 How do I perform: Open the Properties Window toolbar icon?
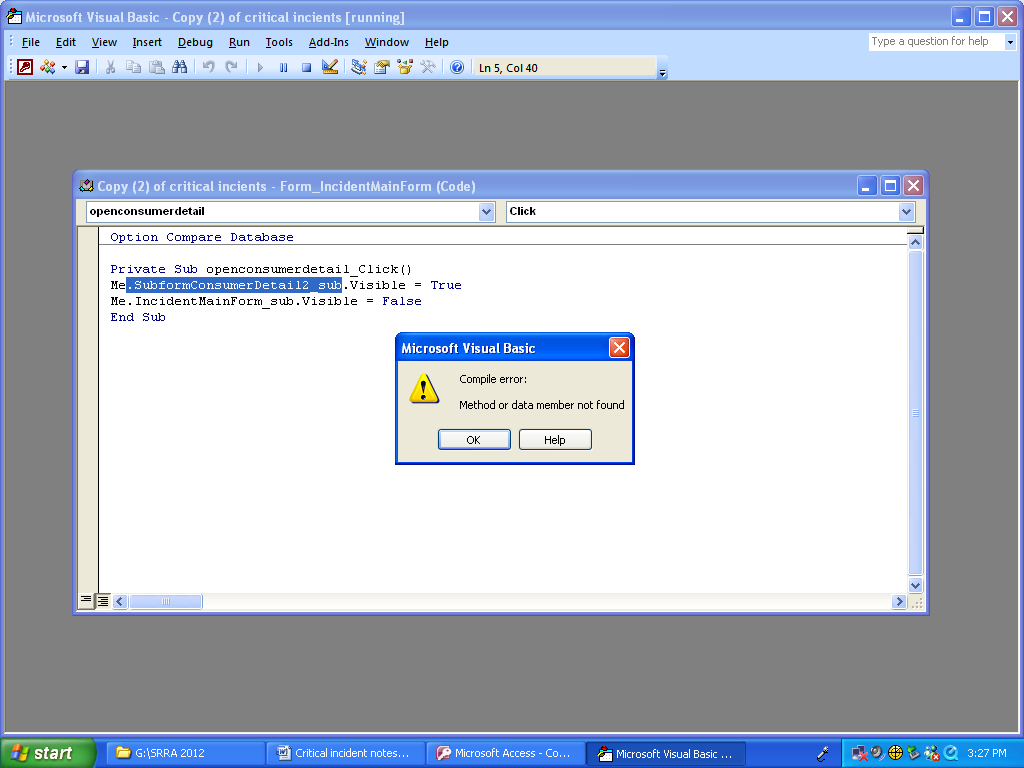[x=381, y=67]
